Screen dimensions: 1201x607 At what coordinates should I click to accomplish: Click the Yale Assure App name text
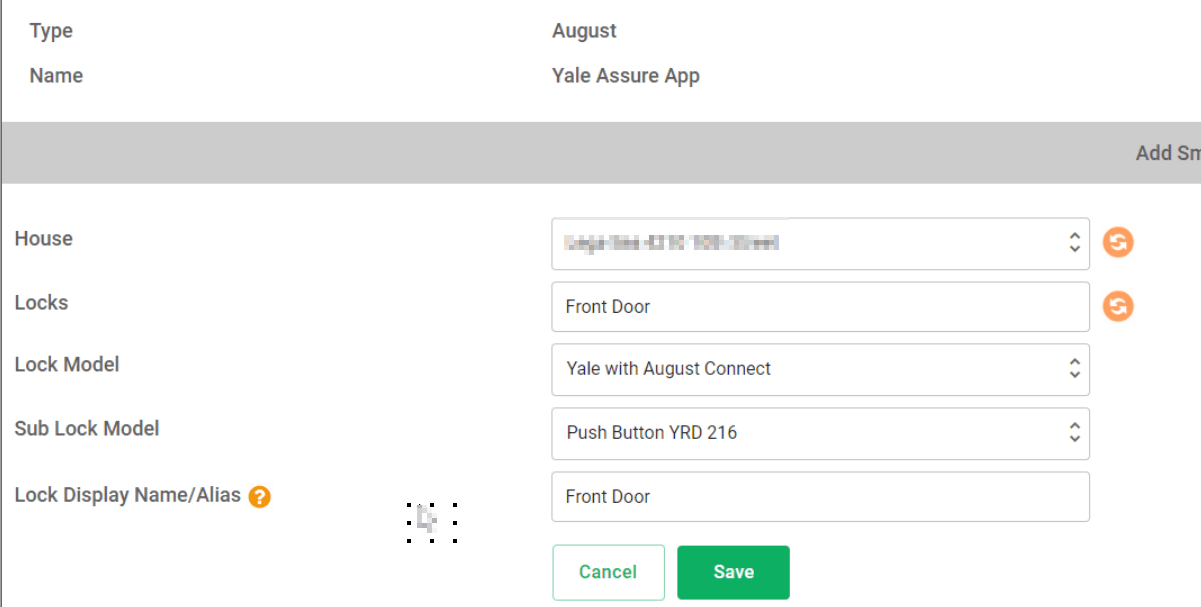pyautogui.click(x=626, y=75)
